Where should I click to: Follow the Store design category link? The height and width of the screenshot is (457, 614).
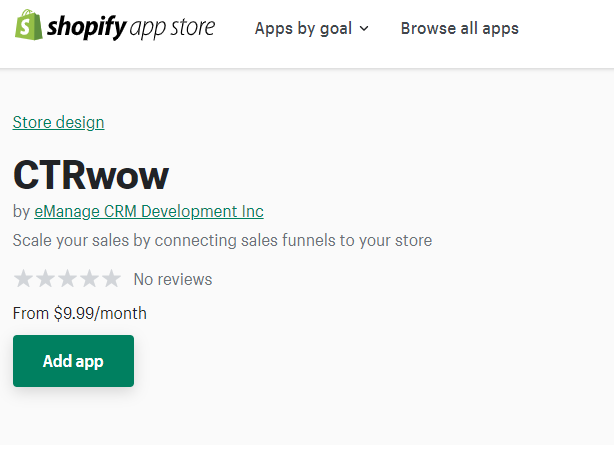tap(58, 122)
